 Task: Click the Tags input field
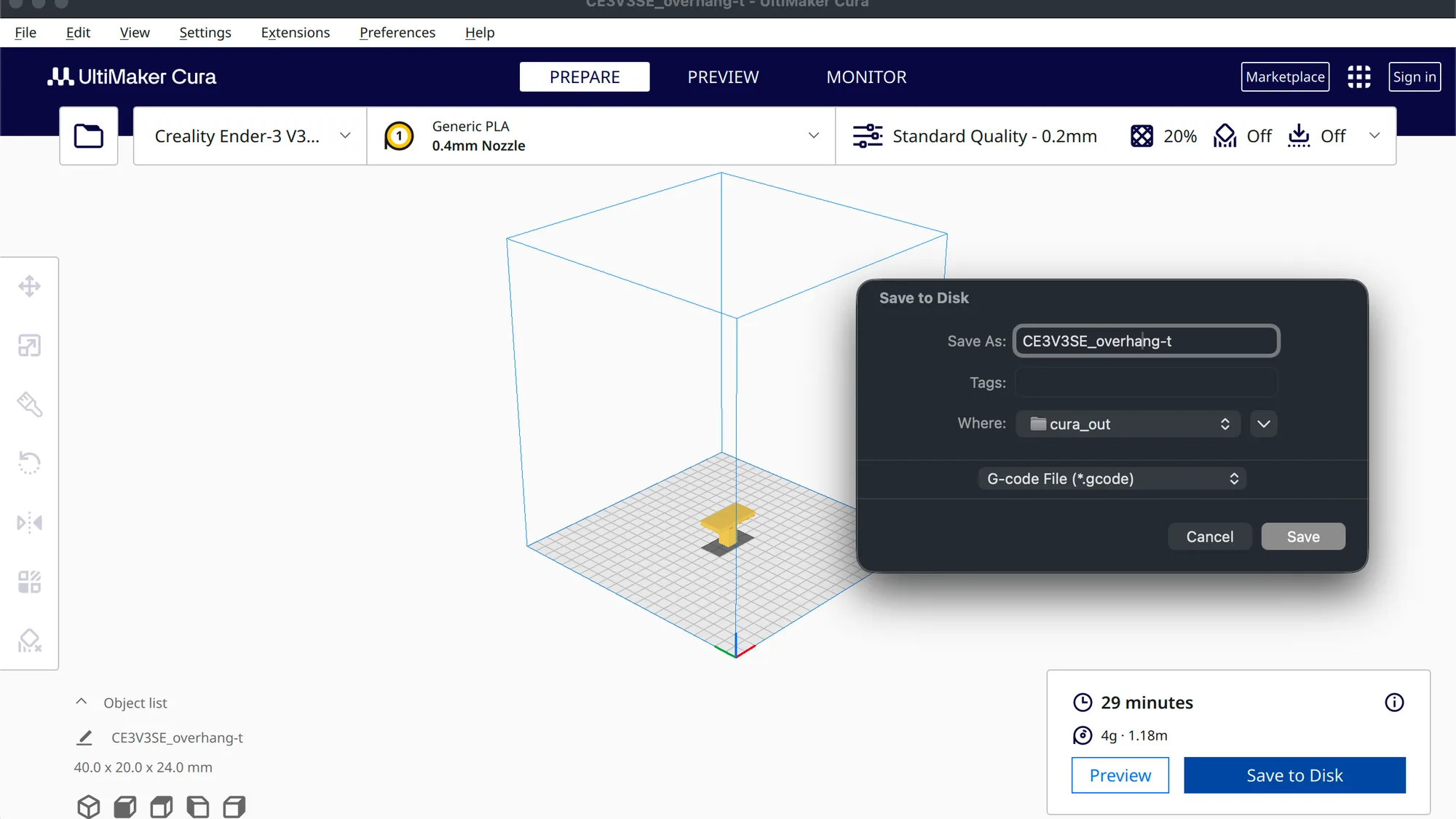point(1147,382)
